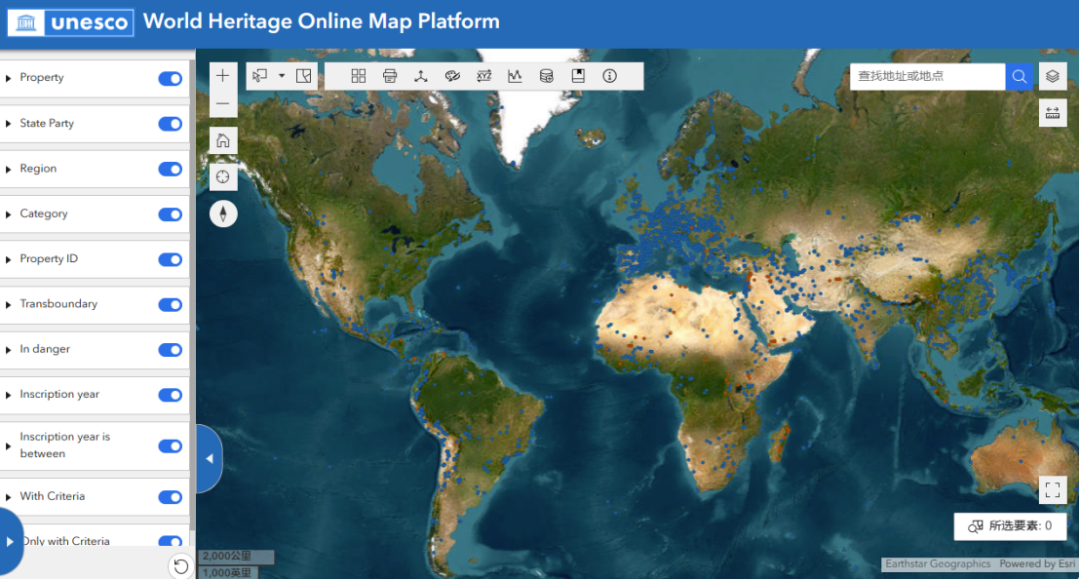
Task: Expand the Category filter arrow
Action: pos(8,215)
